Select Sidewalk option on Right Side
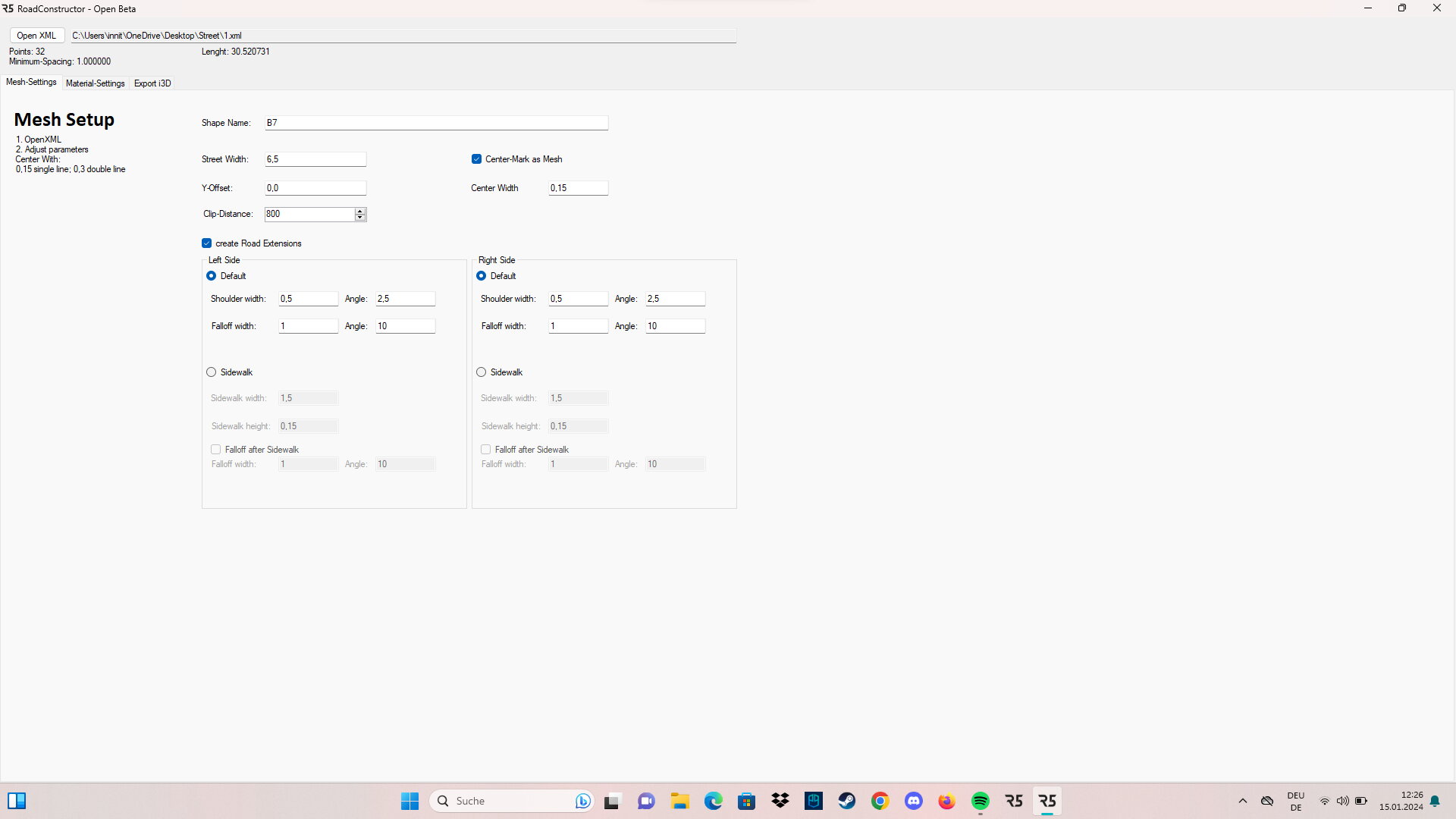Image resolution: width=1456 pixels, height=819 pixels. pyautogui.click(x=482, y=372)
